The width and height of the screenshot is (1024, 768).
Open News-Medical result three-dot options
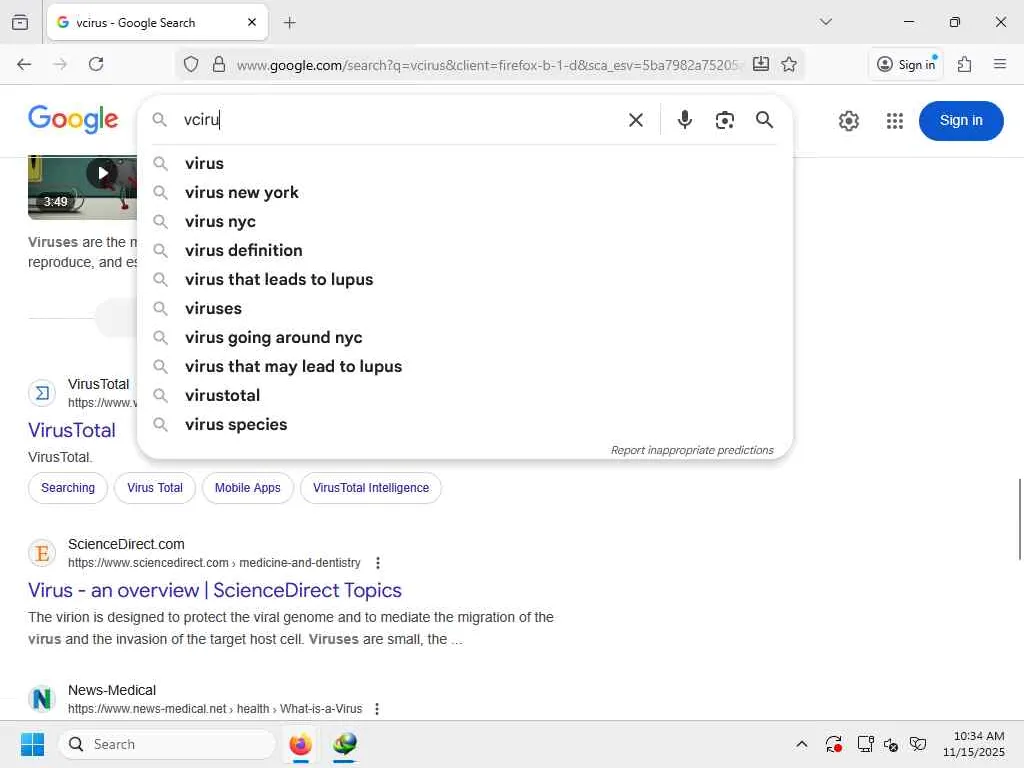pyautogui.click(x=377, y=709)
